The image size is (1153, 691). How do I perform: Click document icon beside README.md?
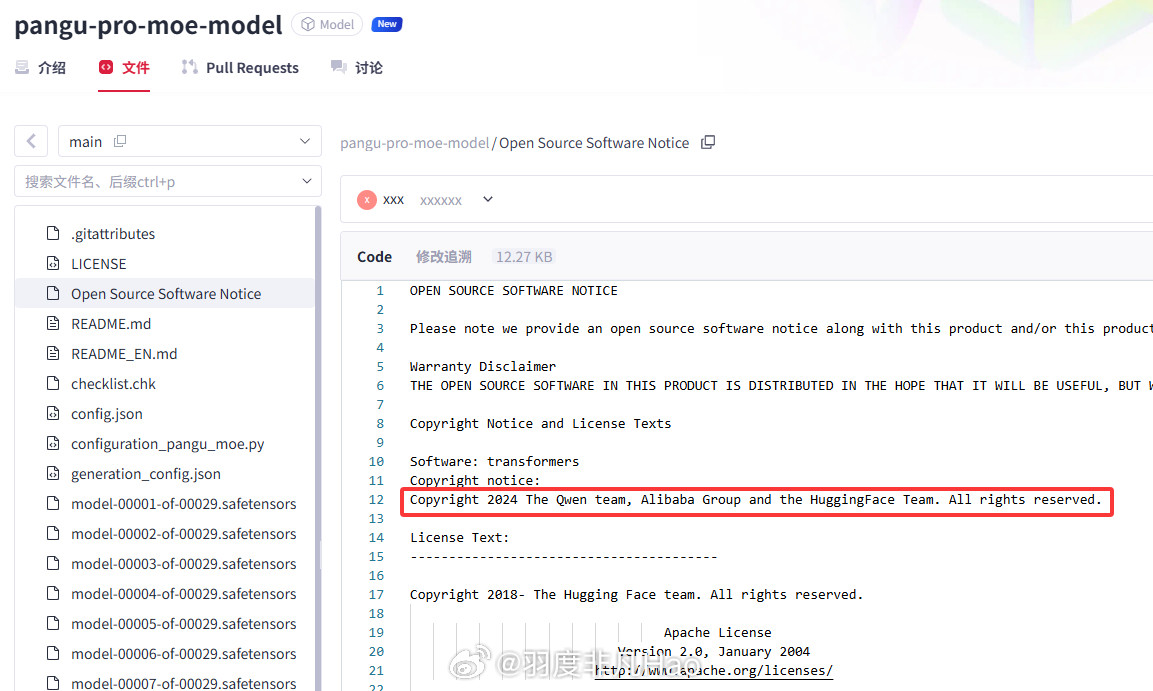pos(53,323)
